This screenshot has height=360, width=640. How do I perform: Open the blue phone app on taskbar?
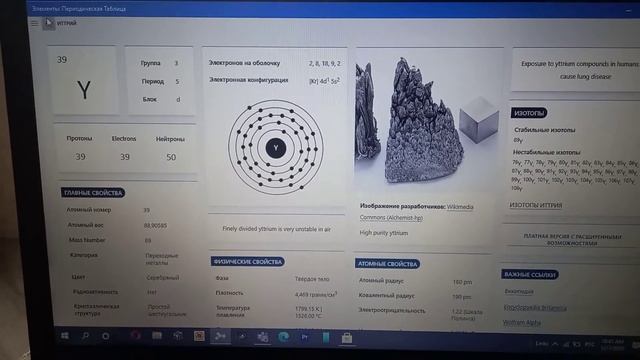326,338
